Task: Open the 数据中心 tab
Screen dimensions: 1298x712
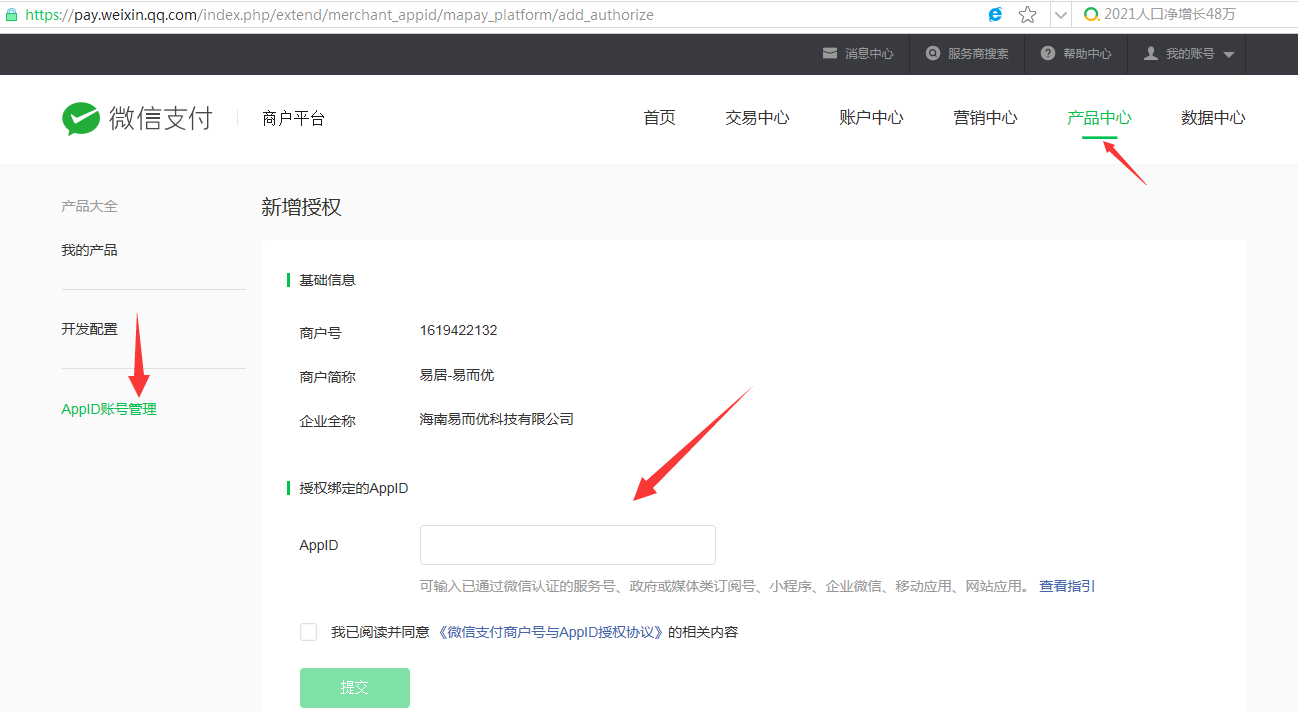Action: click(1213, 117)
